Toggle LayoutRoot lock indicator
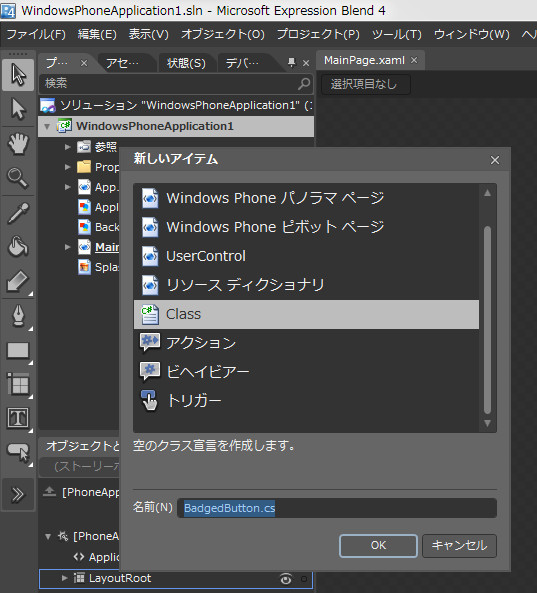Viewport: 537px width, 593px height. [304, 579]
